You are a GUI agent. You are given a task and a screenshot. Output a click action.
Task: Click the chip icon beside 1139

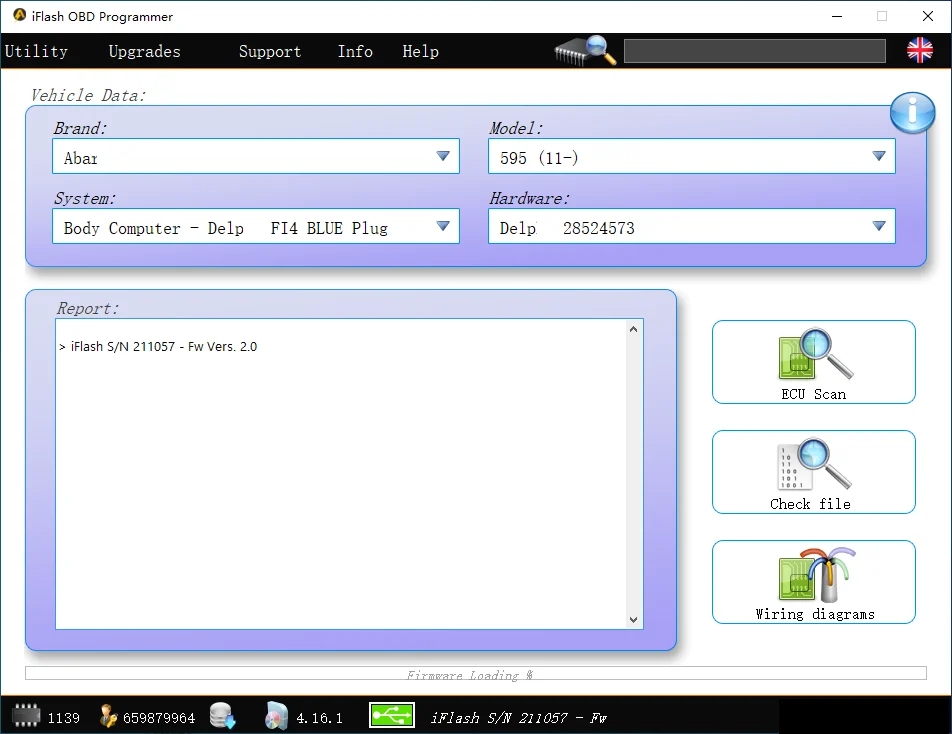(x=26, y=716)
